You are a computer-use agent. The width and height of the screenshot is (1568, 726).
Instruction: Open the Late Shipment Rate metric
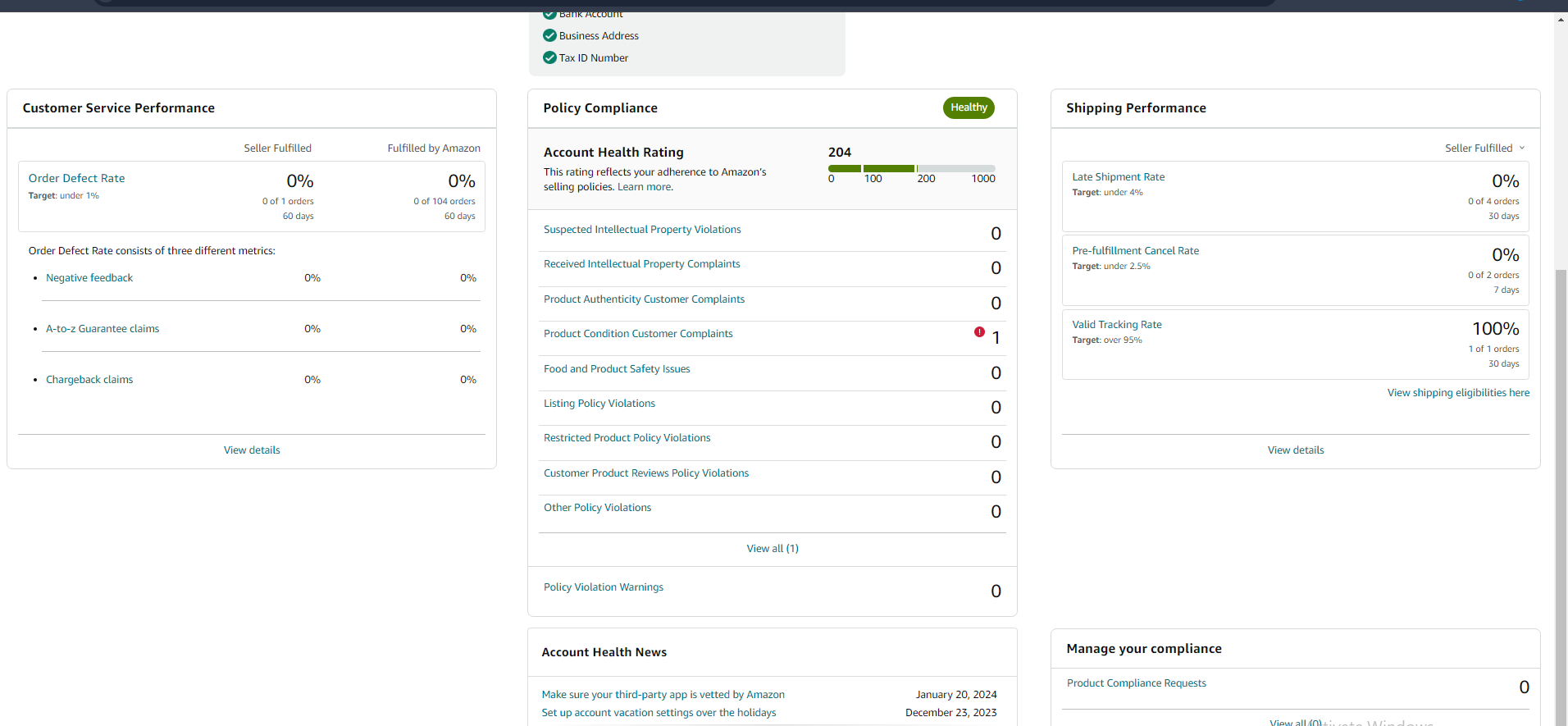pyautogui.click(x=1119, y=177)
